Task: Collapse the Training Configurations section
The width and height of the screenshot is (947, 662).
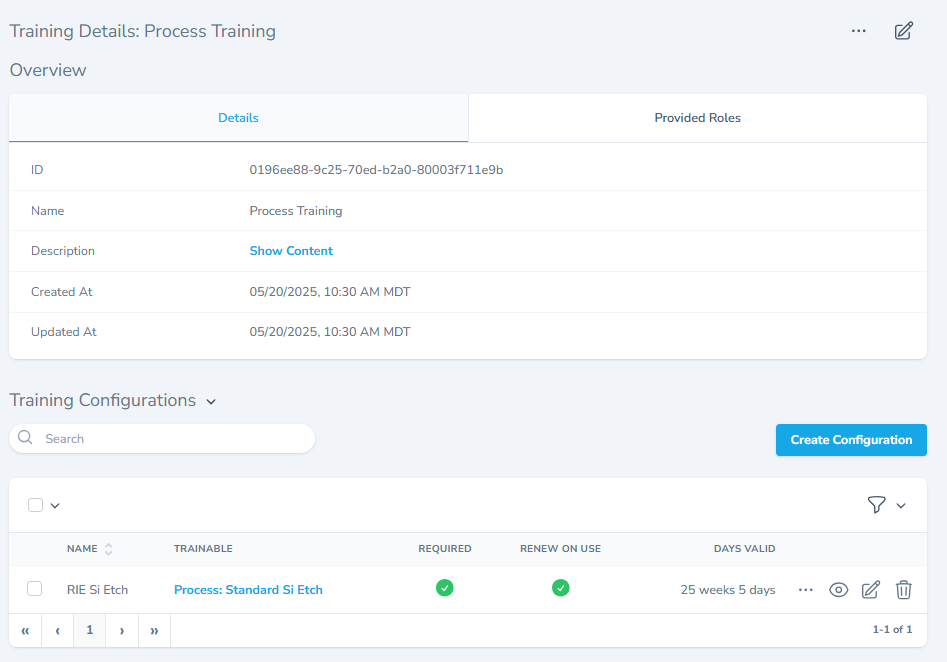Action: 211,402
